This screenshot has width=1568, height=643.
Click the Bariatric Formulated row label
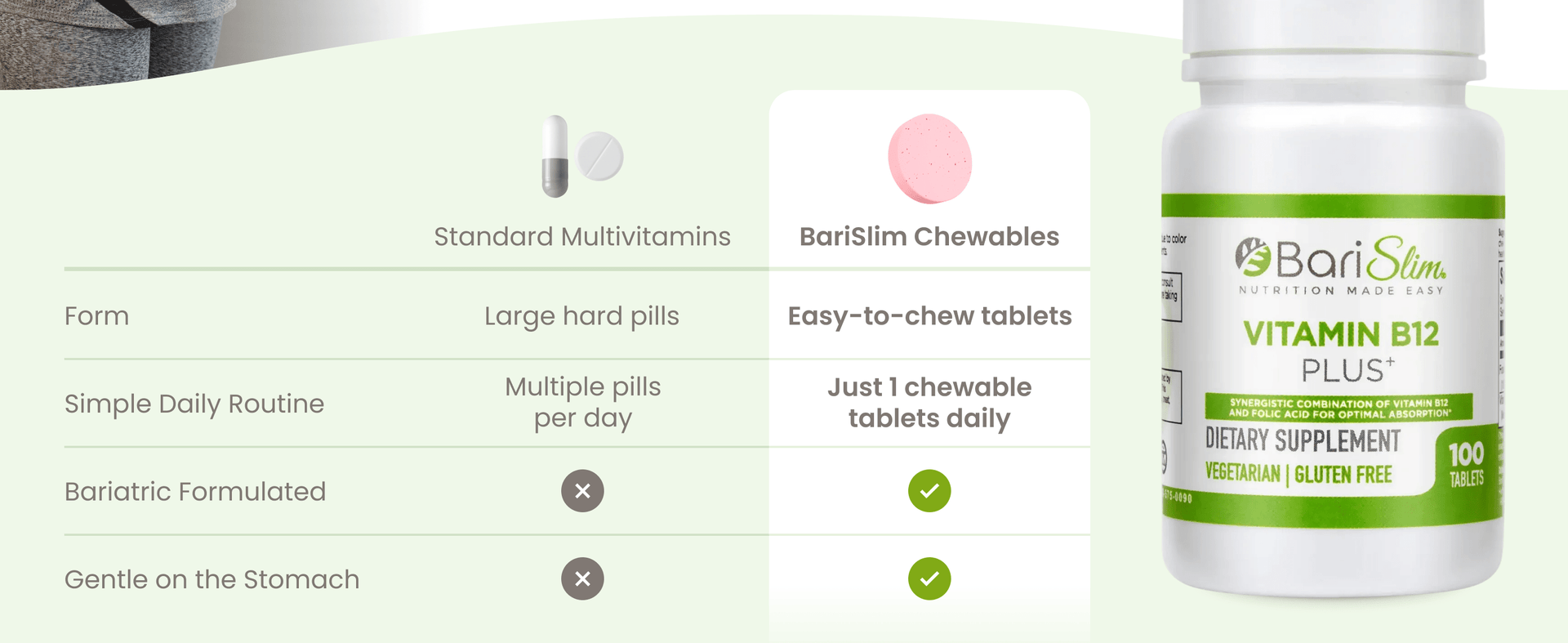click(x=195, y=492)
